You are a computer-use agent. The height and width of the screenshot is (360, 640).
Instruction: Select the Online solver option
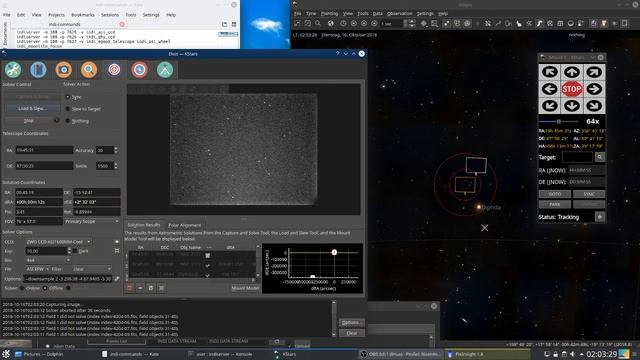pos(22,288)
